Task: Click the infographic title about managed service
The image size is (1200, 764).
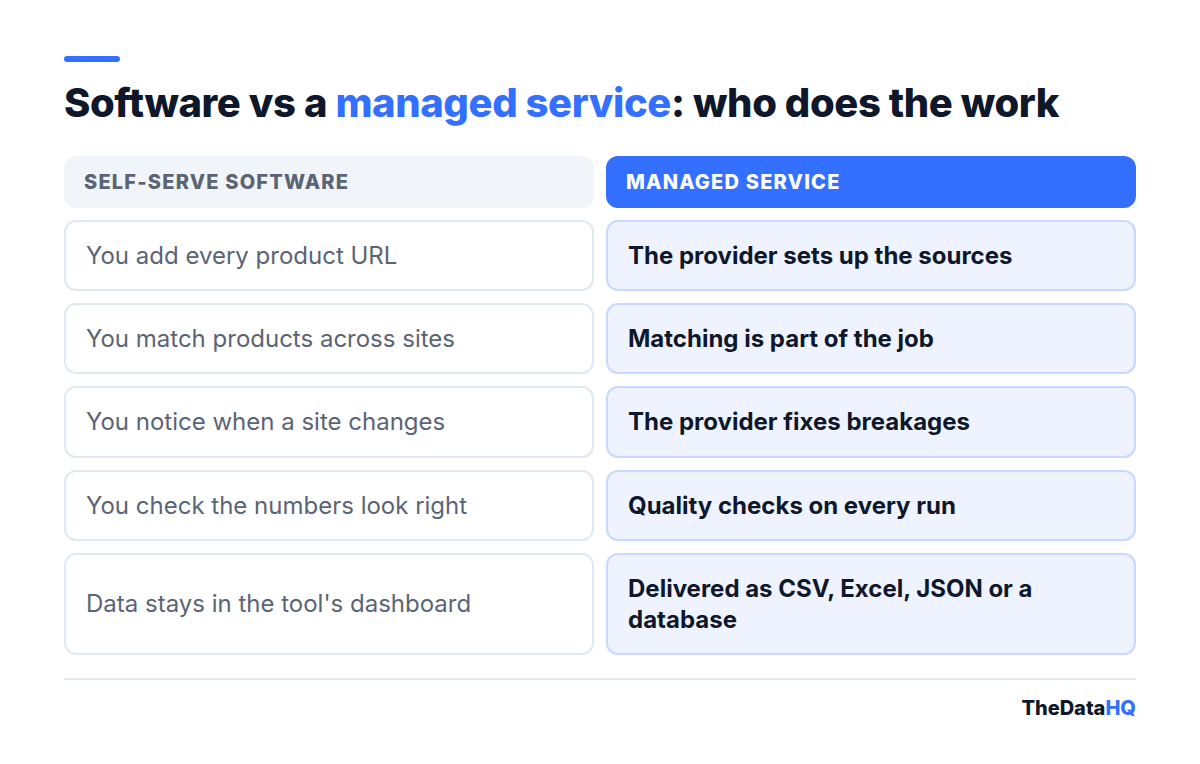Action: (561, 104)
